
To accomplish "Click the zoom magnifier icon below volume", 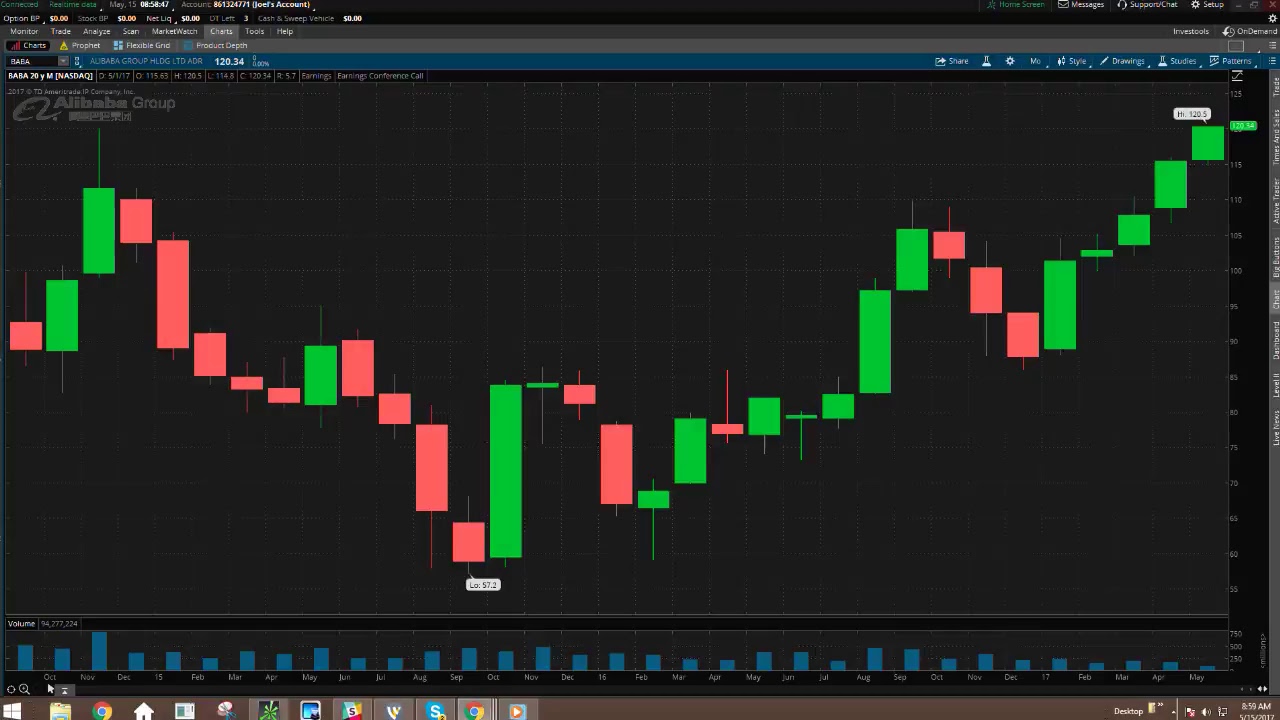I will tap(24, 689).
